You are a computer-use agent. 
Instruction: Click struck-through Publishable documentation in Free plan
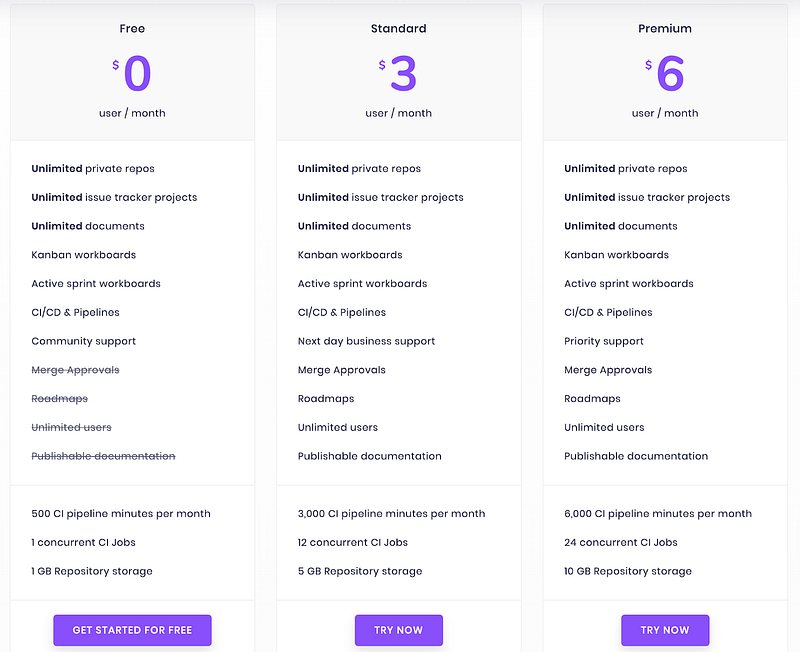click(x=104, y=456)
